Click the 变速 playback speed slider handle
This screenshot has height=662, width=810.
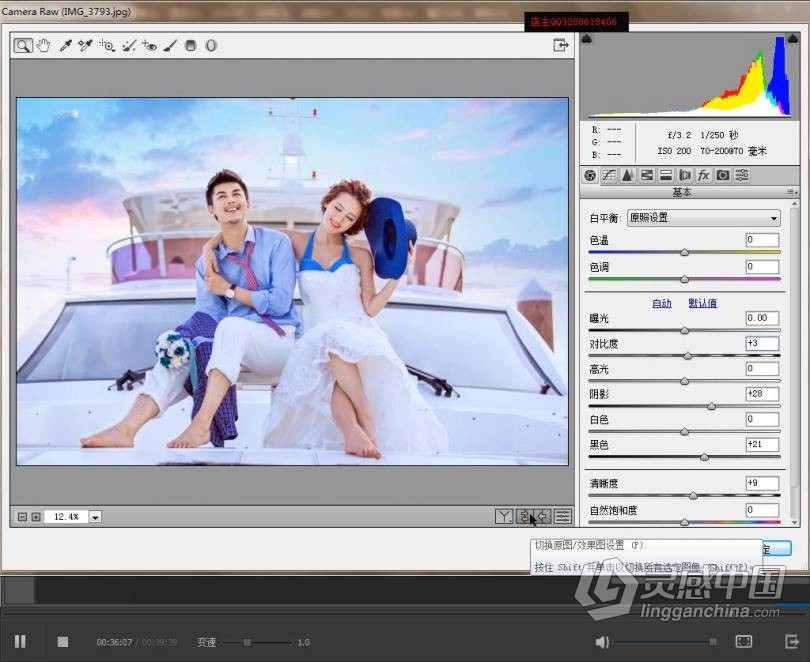click(247, 642)
